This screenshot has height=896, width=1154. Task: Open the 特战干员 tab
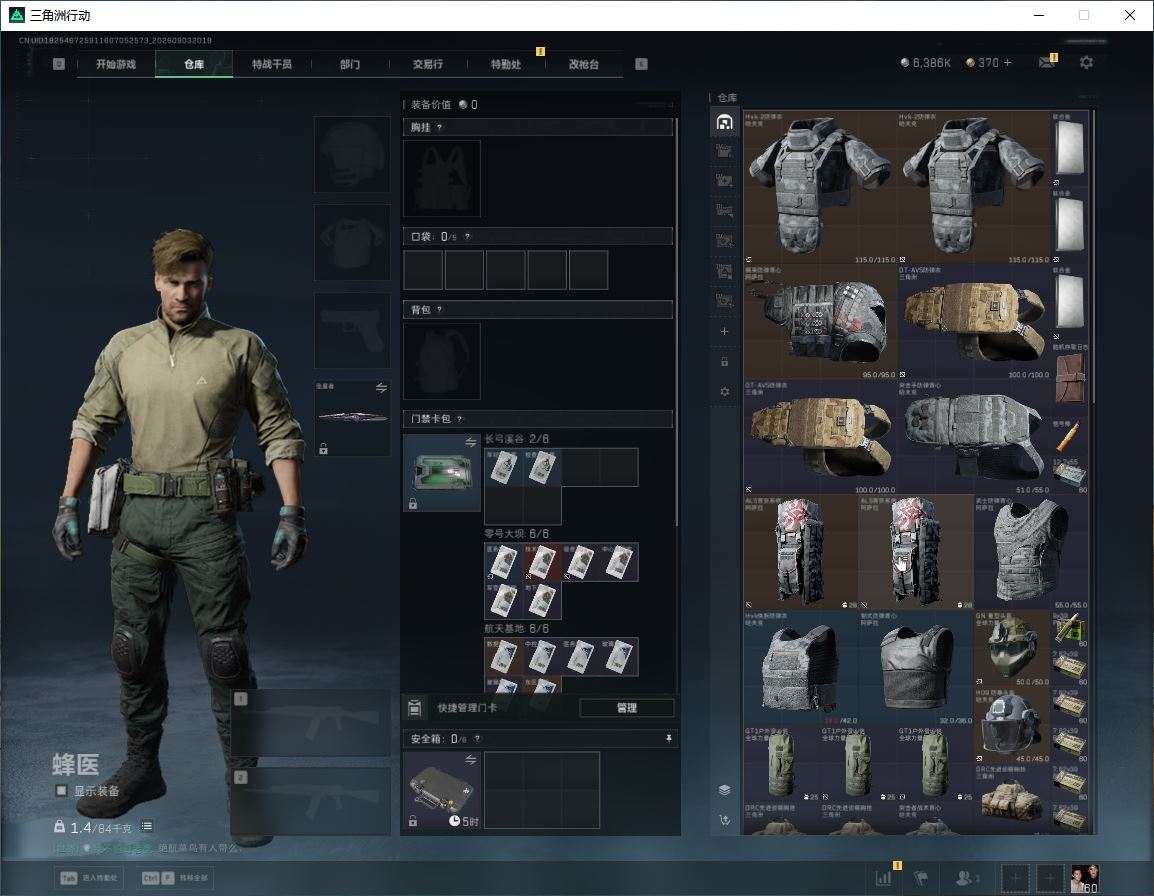272,64
